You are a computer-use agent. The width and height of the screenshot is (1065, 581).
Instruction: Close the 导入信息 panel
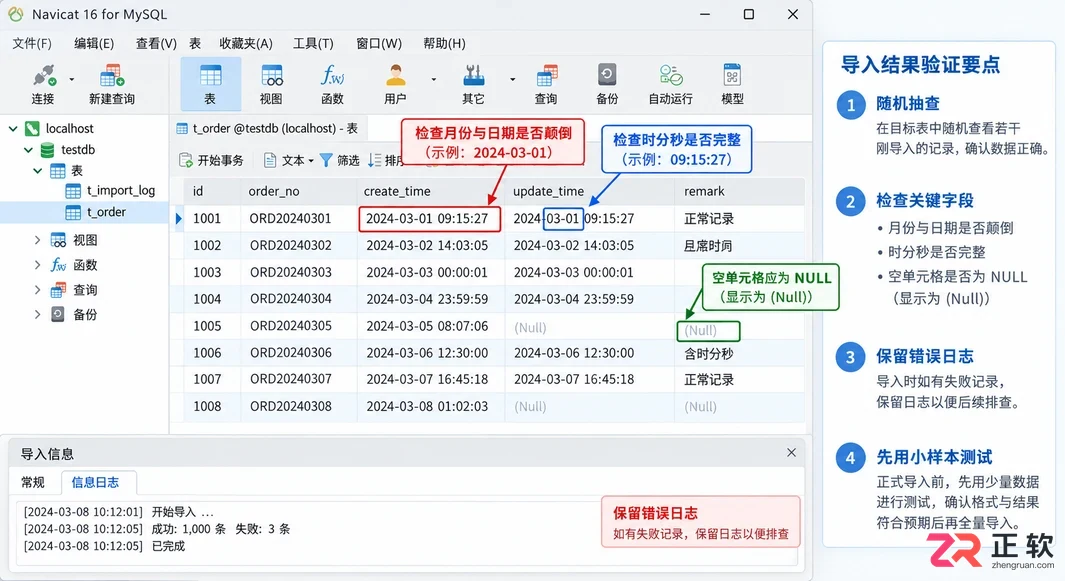[791, 453]
